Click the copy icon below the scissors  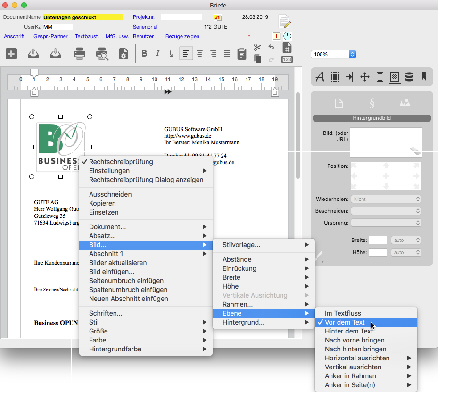[x=257, y=59]
